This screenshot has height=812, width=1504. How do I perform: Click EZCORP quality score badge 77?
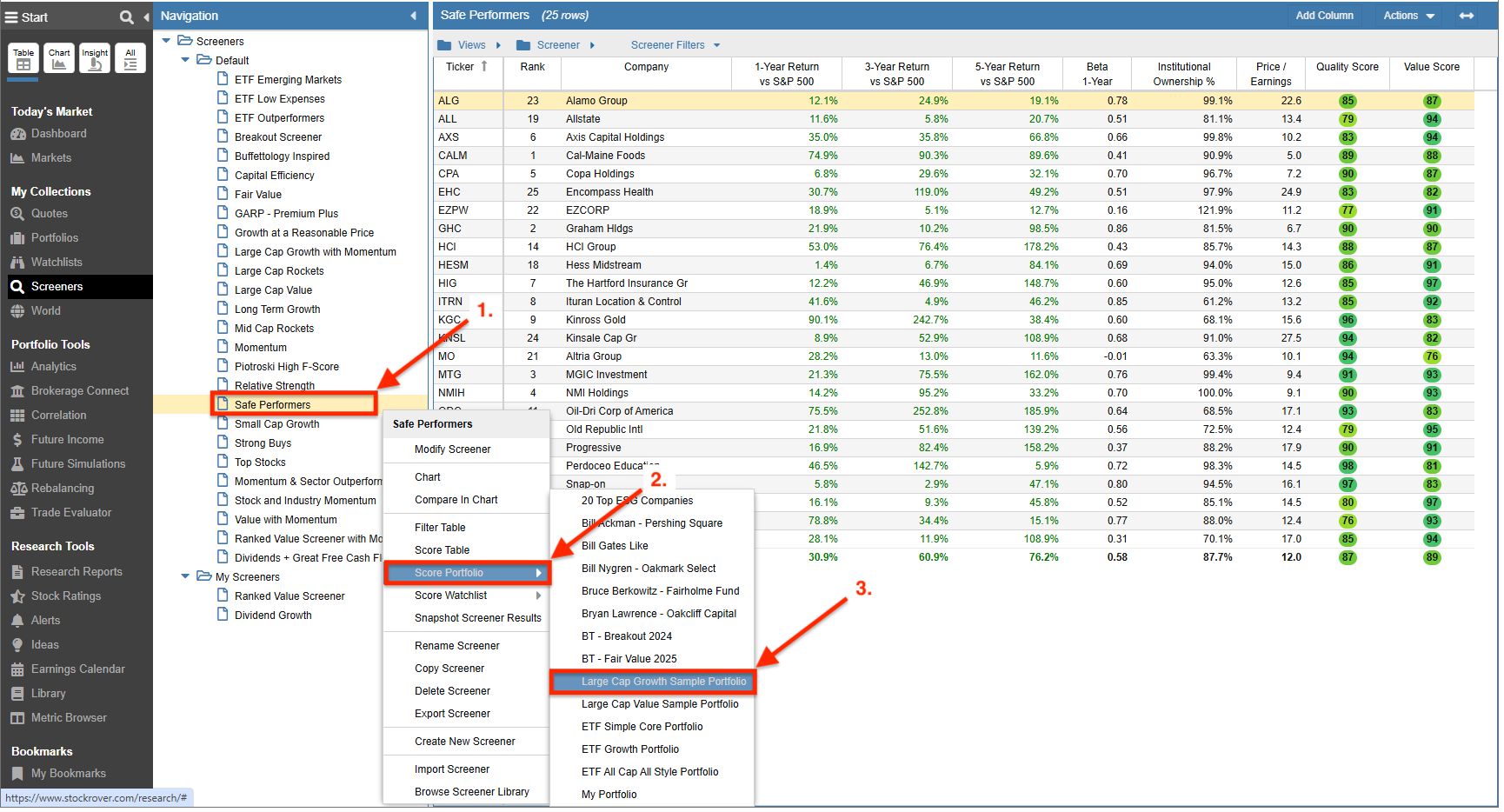[1348, 210]
